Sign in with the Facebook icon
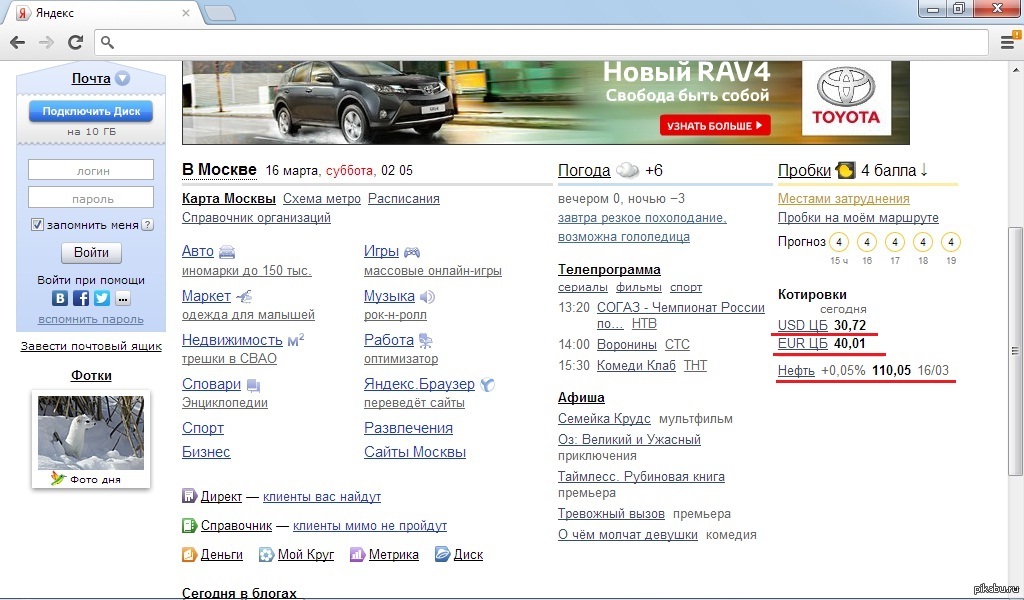Screen dimensions: 1024x600 click(x=81, y=298)
